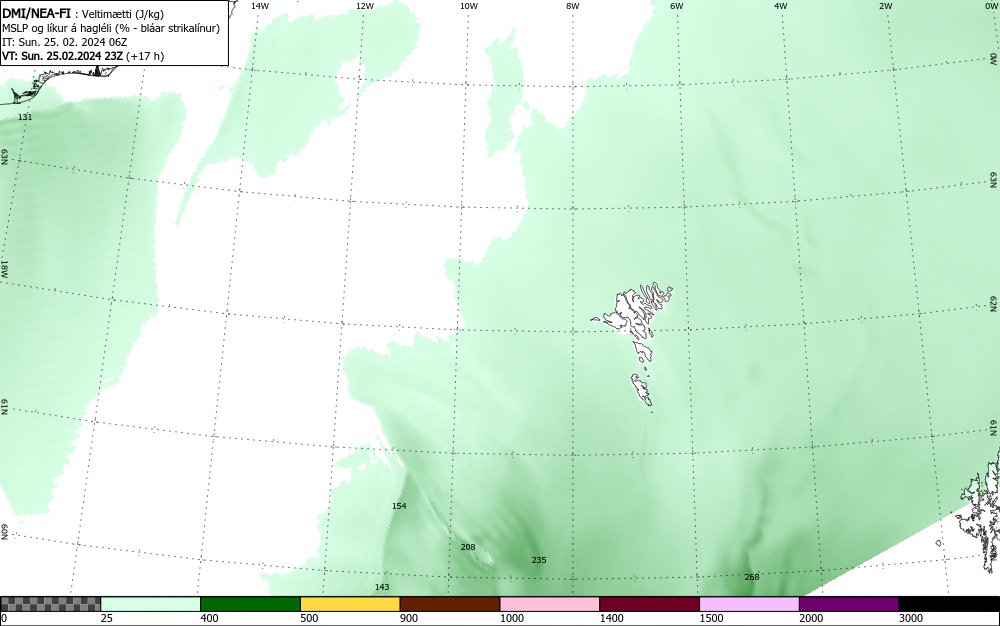1000x626 pixels.
Task: Select the black legend swatch above 3000
Action: (x=949, y=604)
